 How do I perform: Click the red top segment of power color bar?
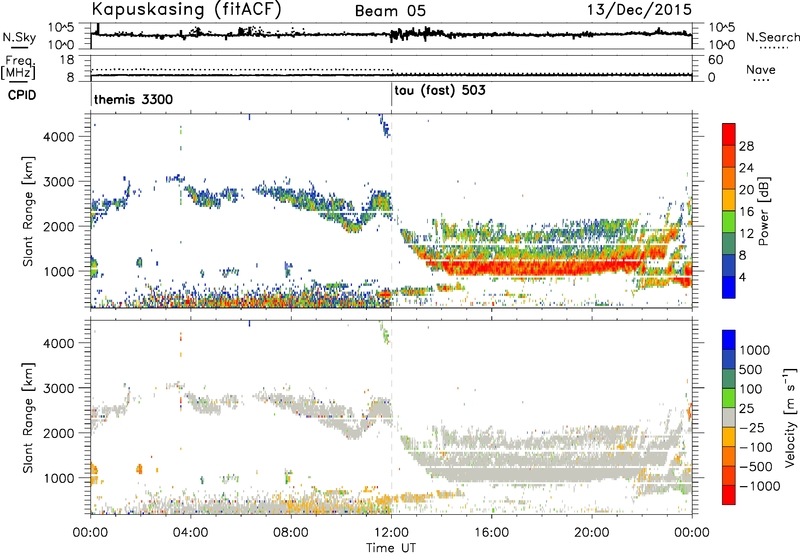click(x=729, y=134)
